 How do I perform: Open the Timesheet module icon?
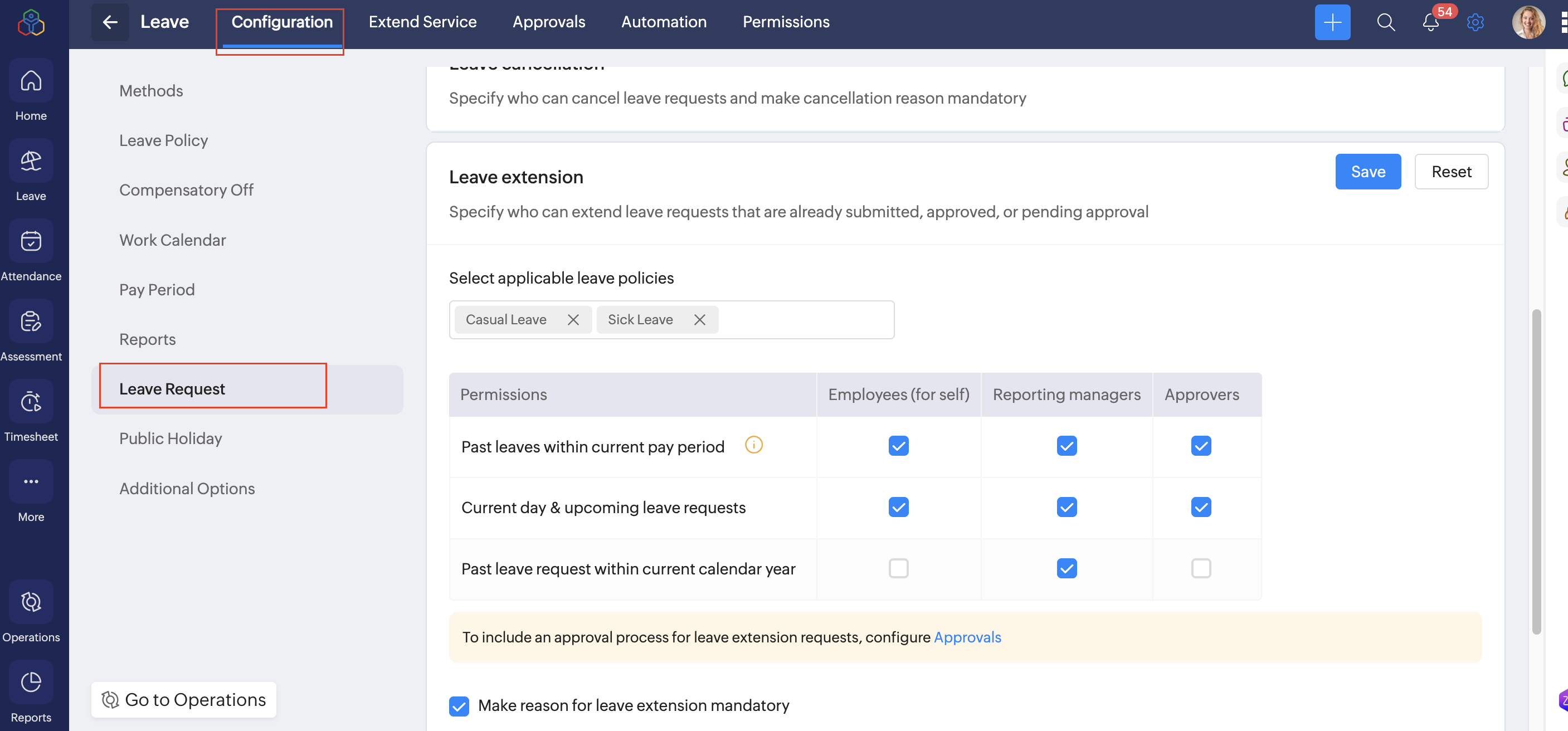point(31,402)
